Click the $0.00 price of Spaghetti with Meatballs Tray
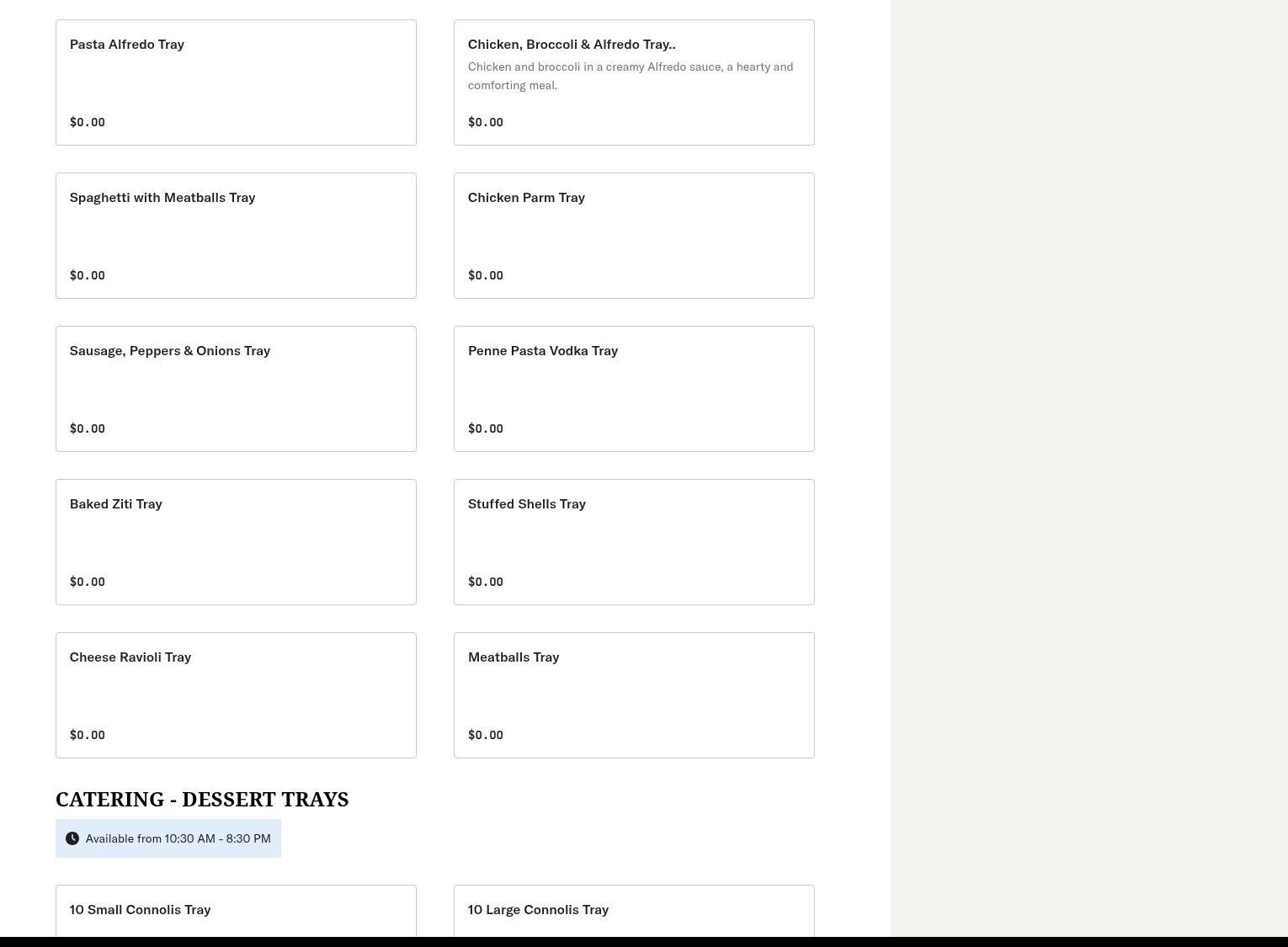 (88, 275)
